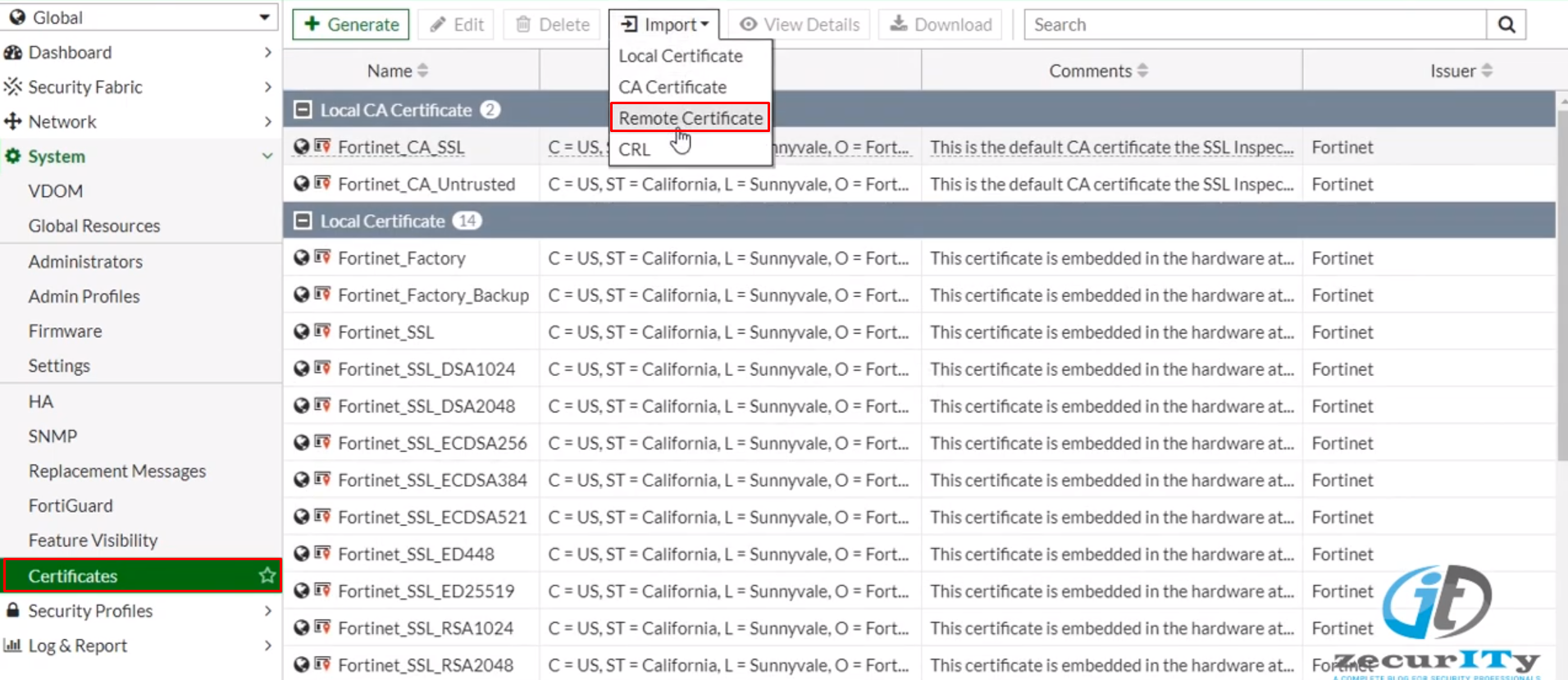Click the Log & Report chart icon

click(x=13, y=646)
